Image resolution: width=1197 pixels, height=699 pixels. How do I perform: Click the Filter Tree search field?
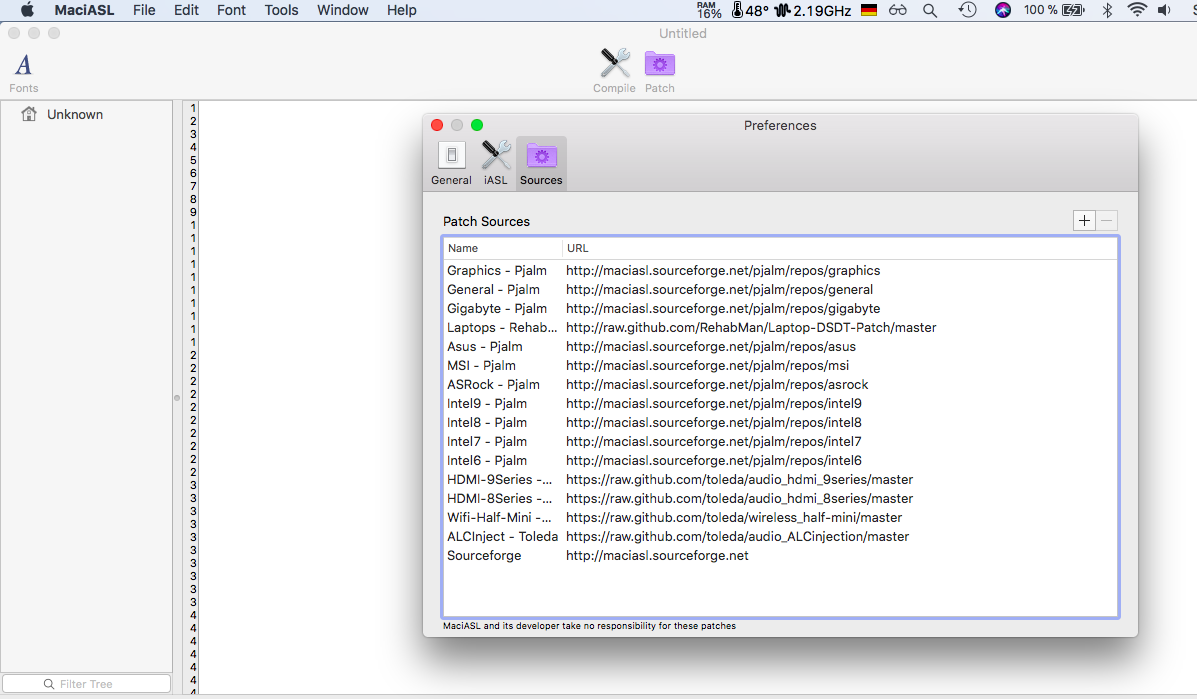tap(86, 684)
